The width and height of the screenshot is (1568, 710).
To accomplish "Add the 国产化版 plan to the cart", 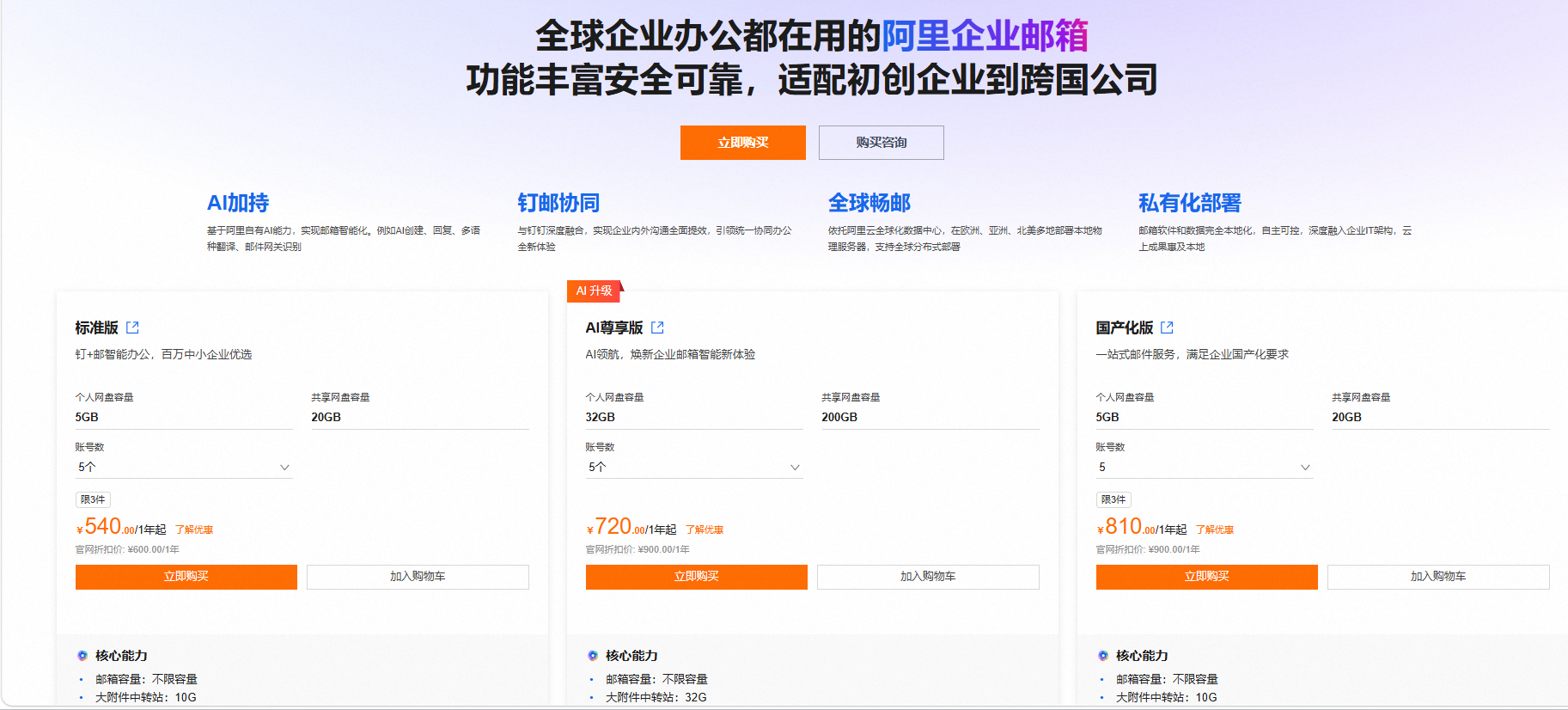I will tap(1438, 577).
